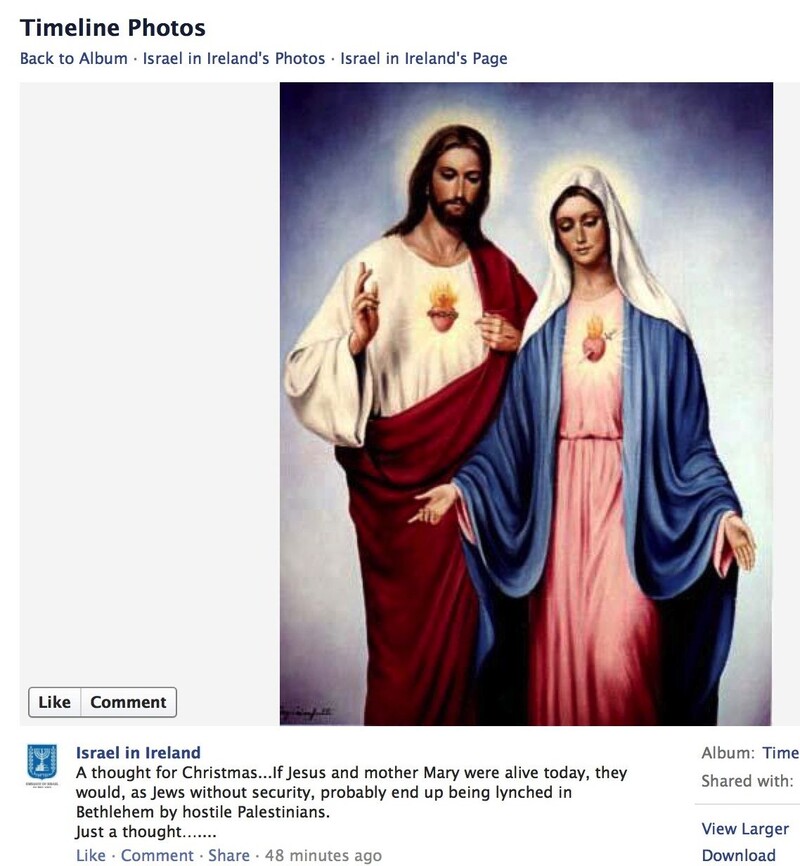The height and width of the screenshot is (866, 800).
Task: Click View Larger
Action: pyautogui.click(x=745, y=828)
